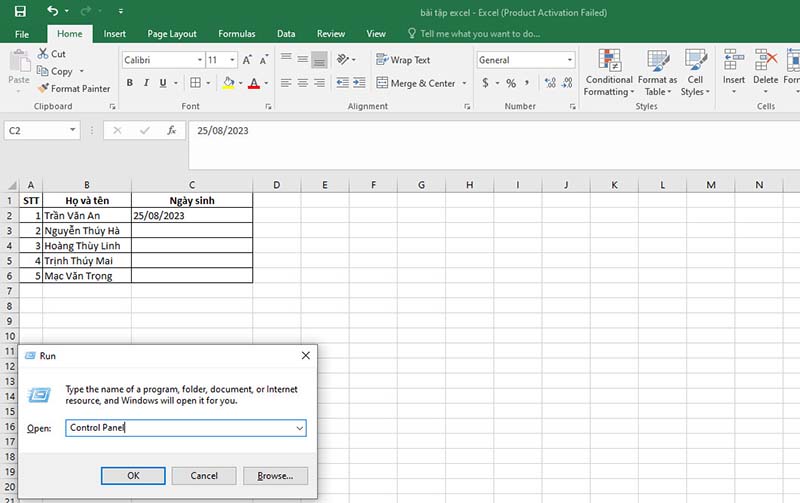Toggle Merge & Center
800x503 pixels.
416,83
